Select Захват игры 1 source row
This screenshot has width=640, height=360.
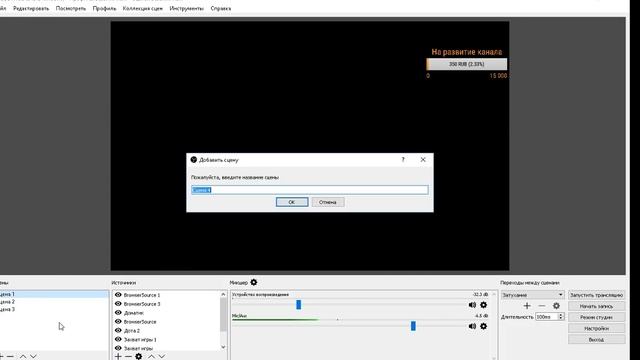tap(167, 339)
